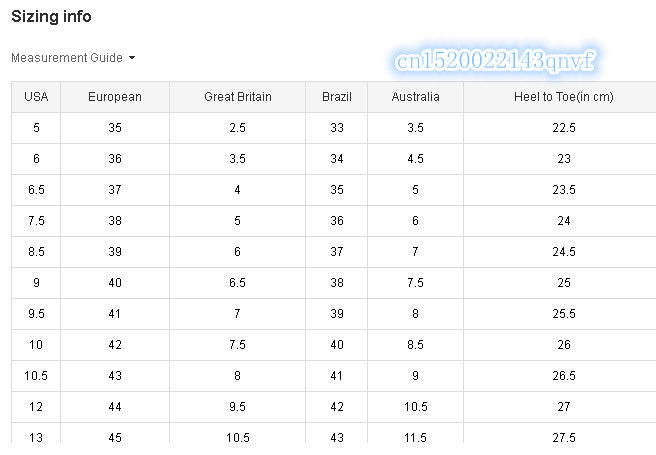Click Great Britain size 6.5 cell
The image size is (656, 455).
[237, 283]
